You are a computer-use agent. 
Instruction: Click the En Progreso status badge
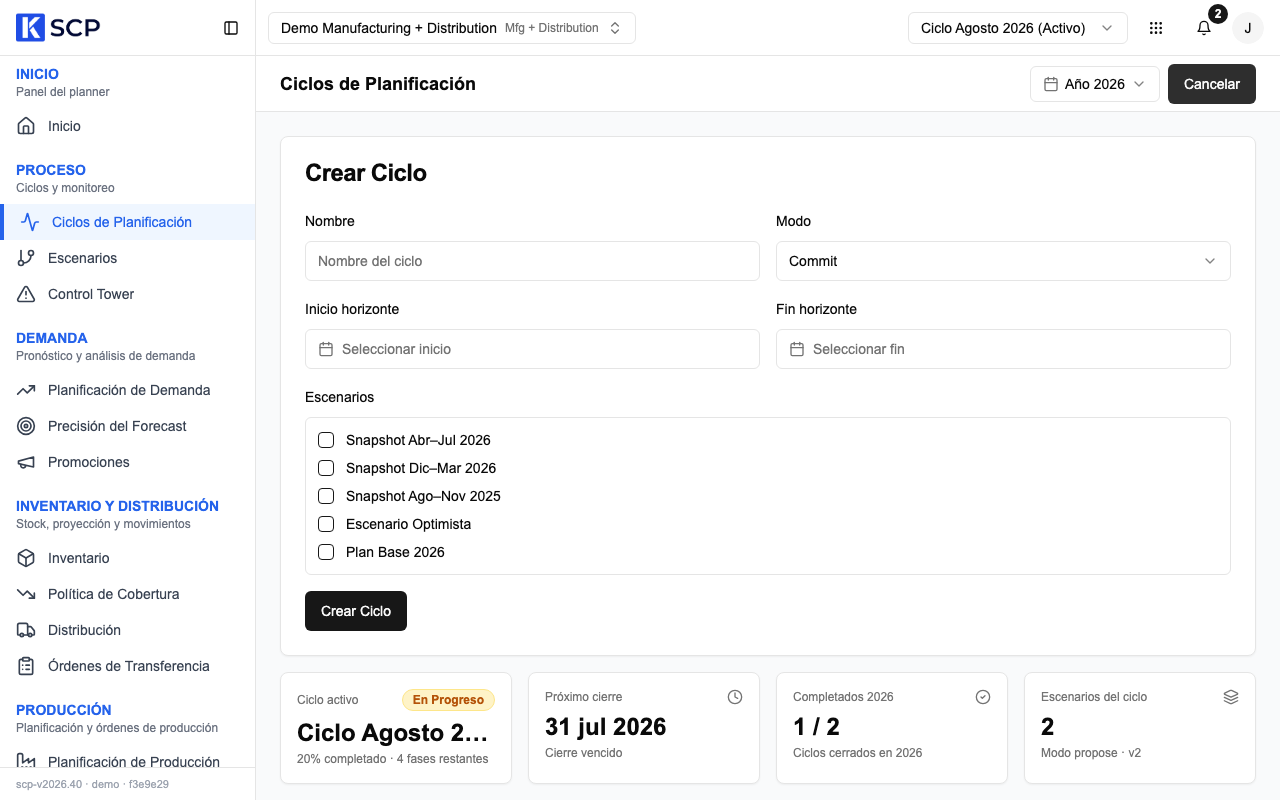point(448,700)
